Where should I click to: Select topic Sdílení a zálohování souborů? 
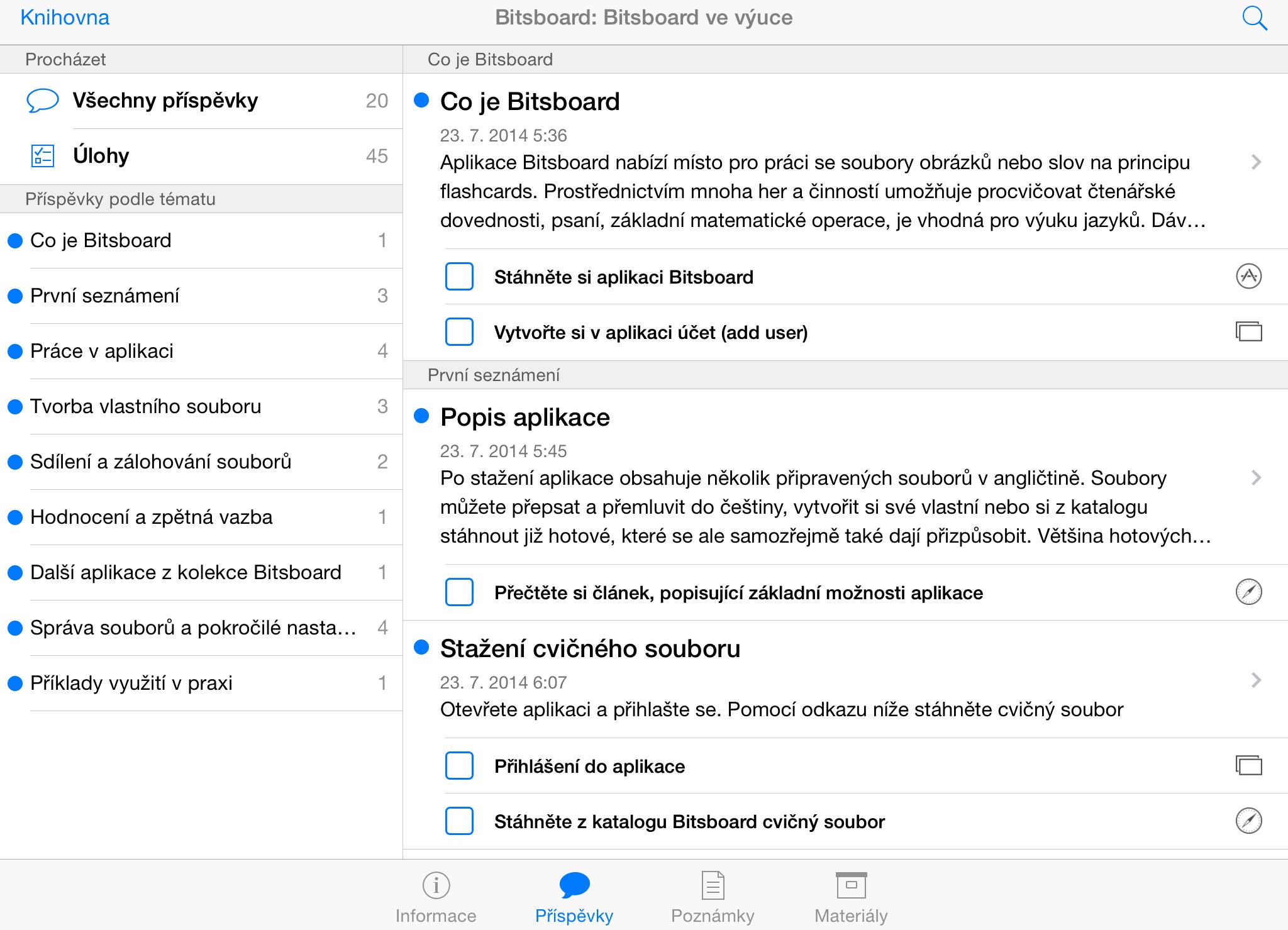(x=201, y=462)
